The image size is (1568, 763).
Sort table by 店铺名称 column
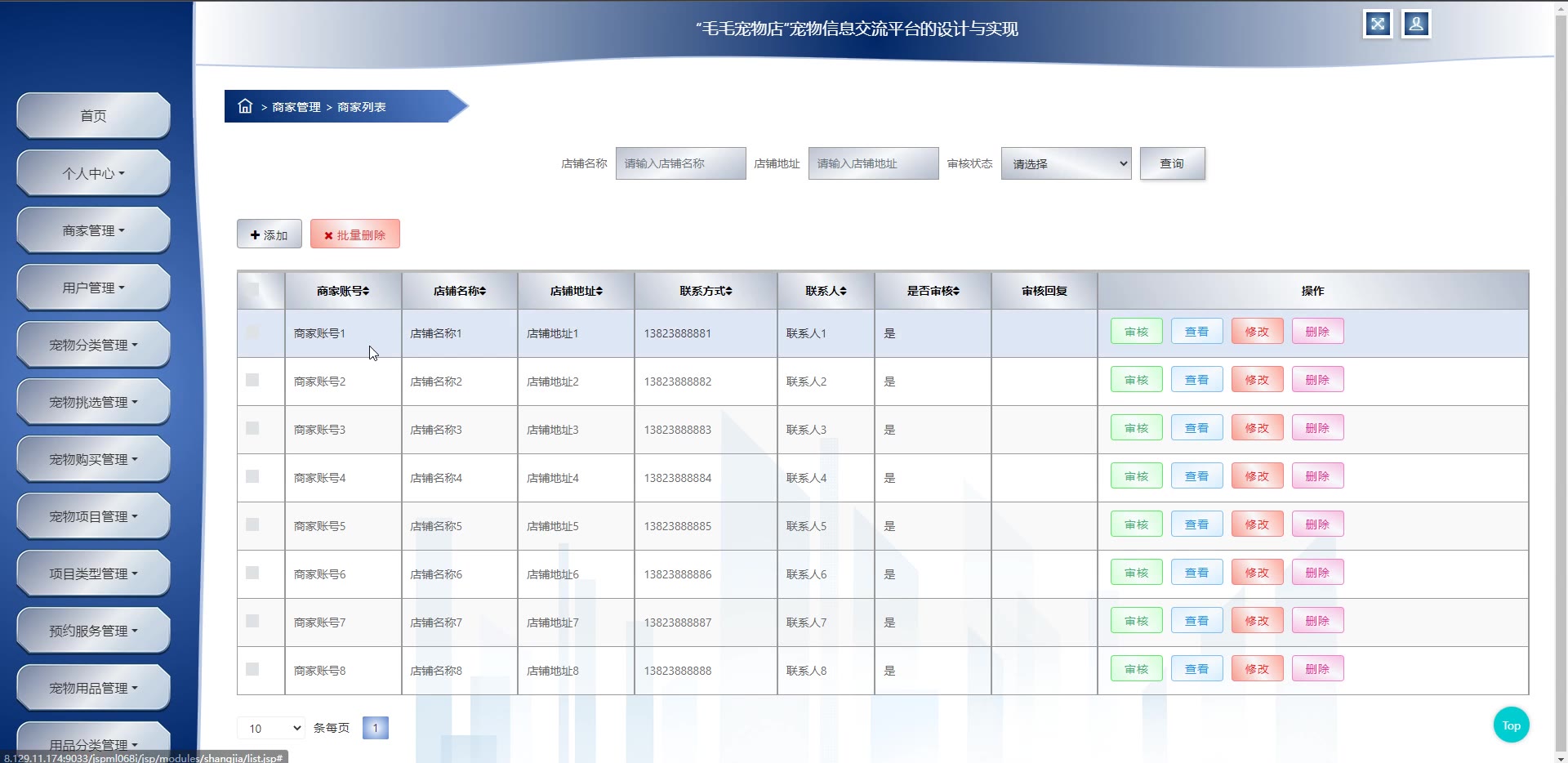point(460,291)
